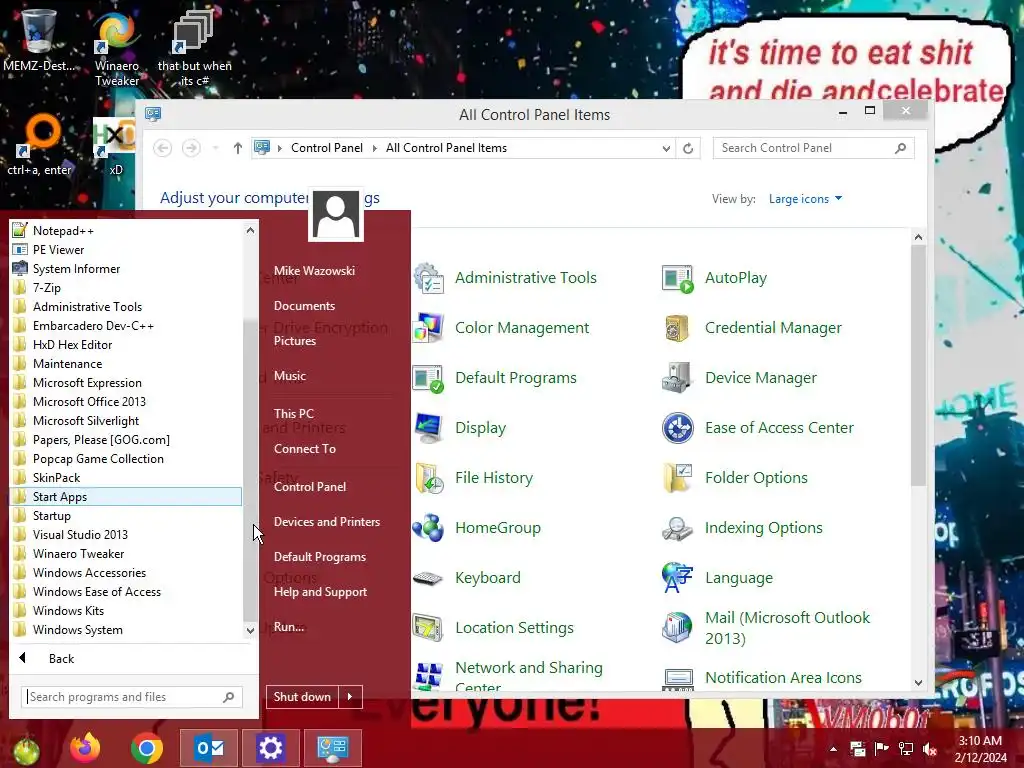Open HomeGroup icon
Screen dimensions: 1024x768
pos(428,528)
